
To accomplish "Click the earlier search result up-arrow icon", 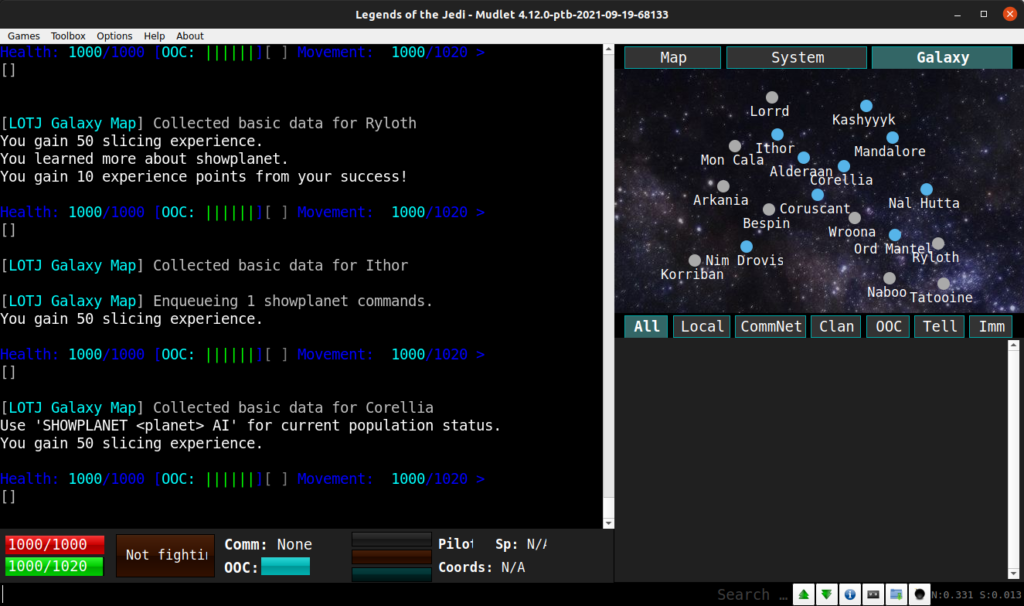I will [804, 594].
